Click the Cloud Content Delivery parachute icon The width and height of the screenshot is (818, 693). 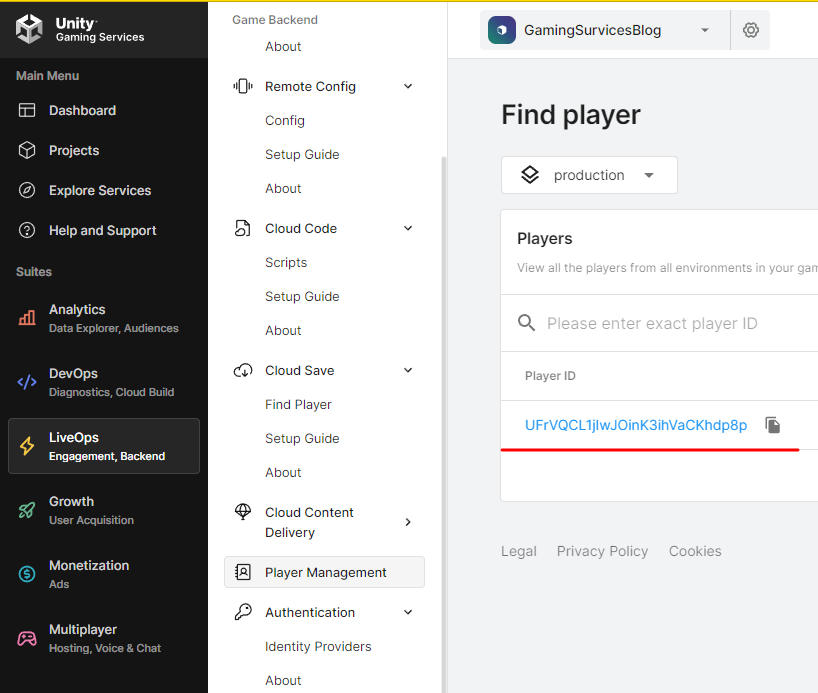pos(243,512)
